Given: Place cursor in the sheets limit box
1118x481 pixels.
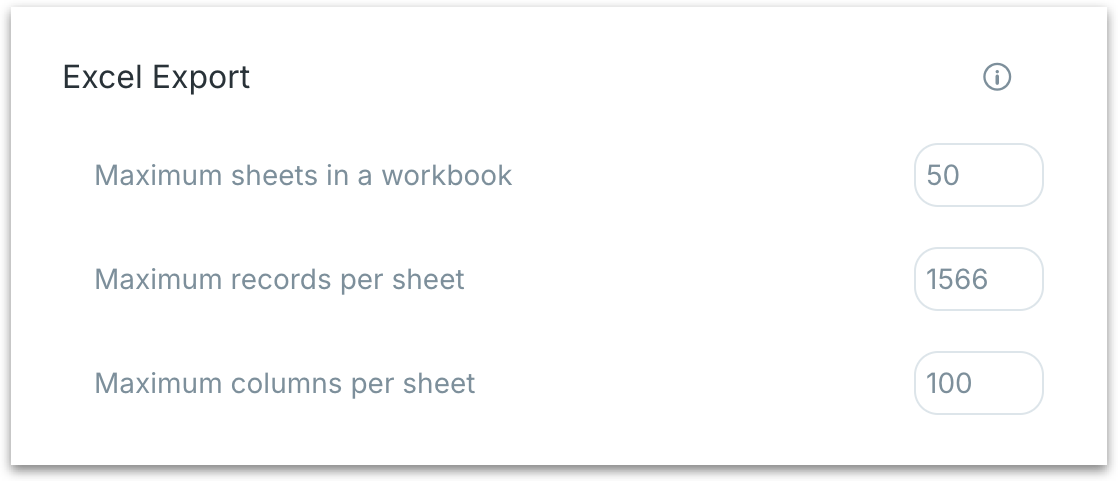Looking at the screenshot, I should 978,175.
